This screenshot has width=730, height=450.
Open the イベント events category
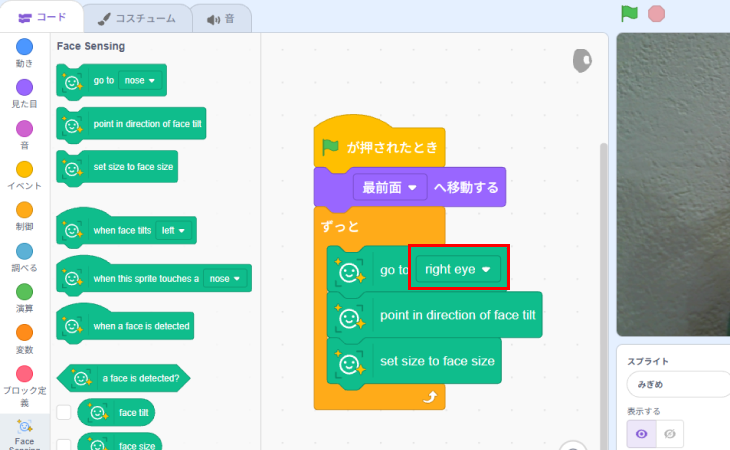[x=24, y=169]
